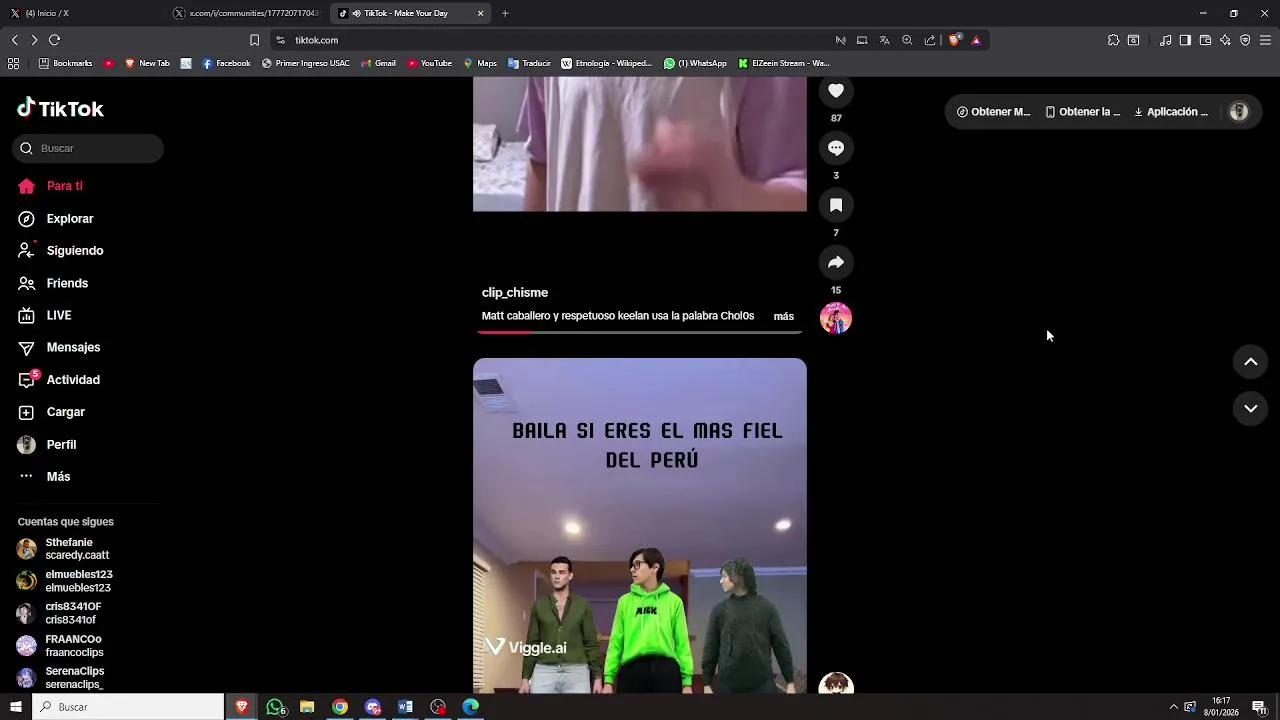Open the browser hamburger menu
1280x720 pixels.
[x=1265, y=40]
